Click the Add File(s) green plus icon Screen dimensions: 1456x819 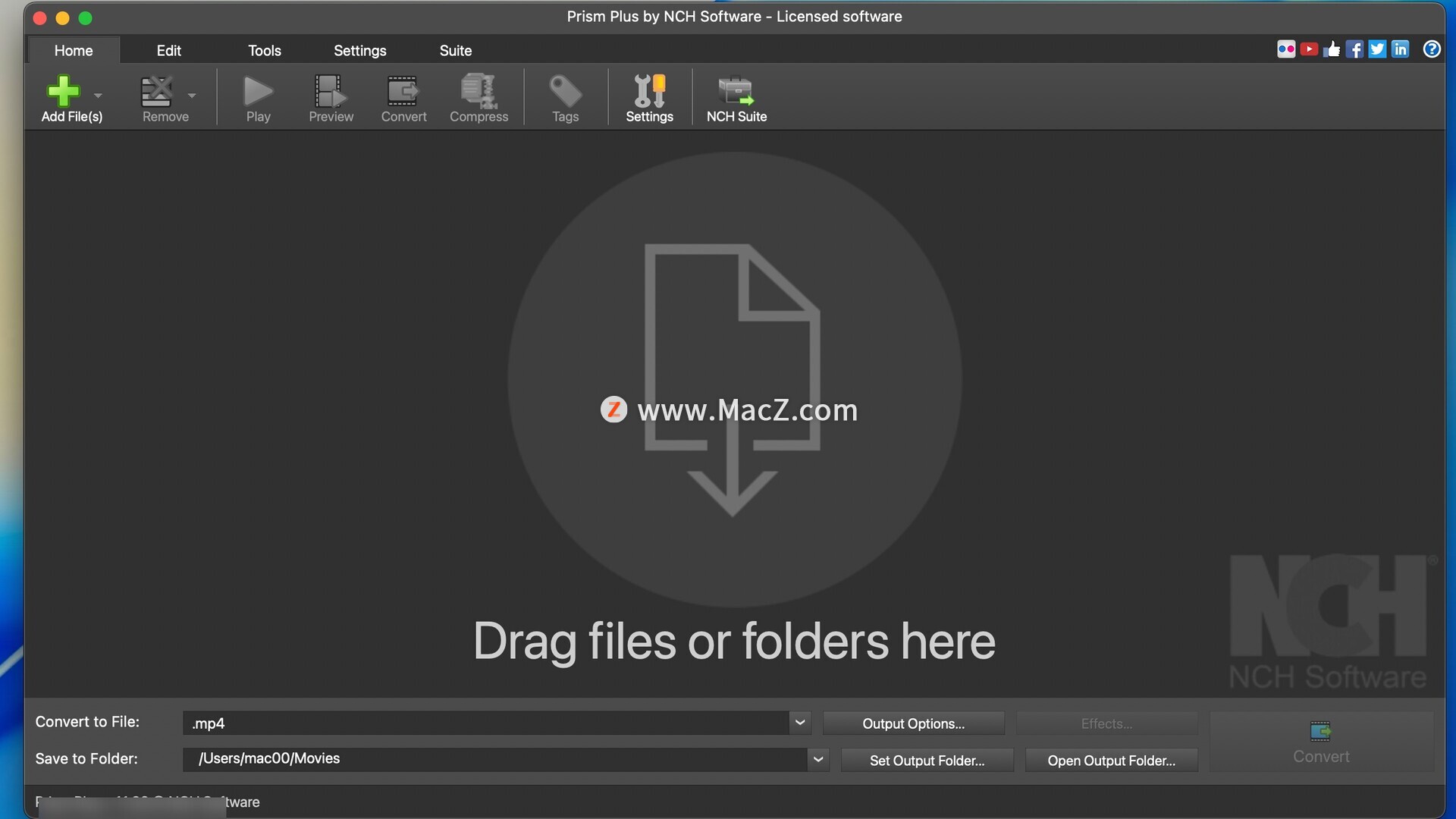63,91
